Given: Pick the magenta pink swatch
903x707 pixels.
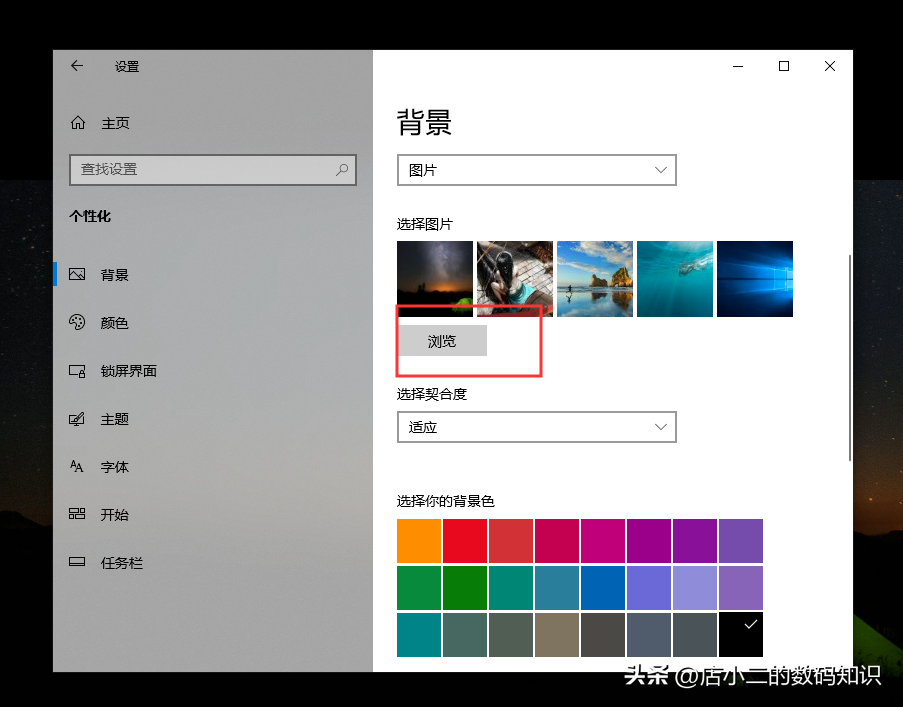Looking at the screenshot, I should [x=603, y=541].
